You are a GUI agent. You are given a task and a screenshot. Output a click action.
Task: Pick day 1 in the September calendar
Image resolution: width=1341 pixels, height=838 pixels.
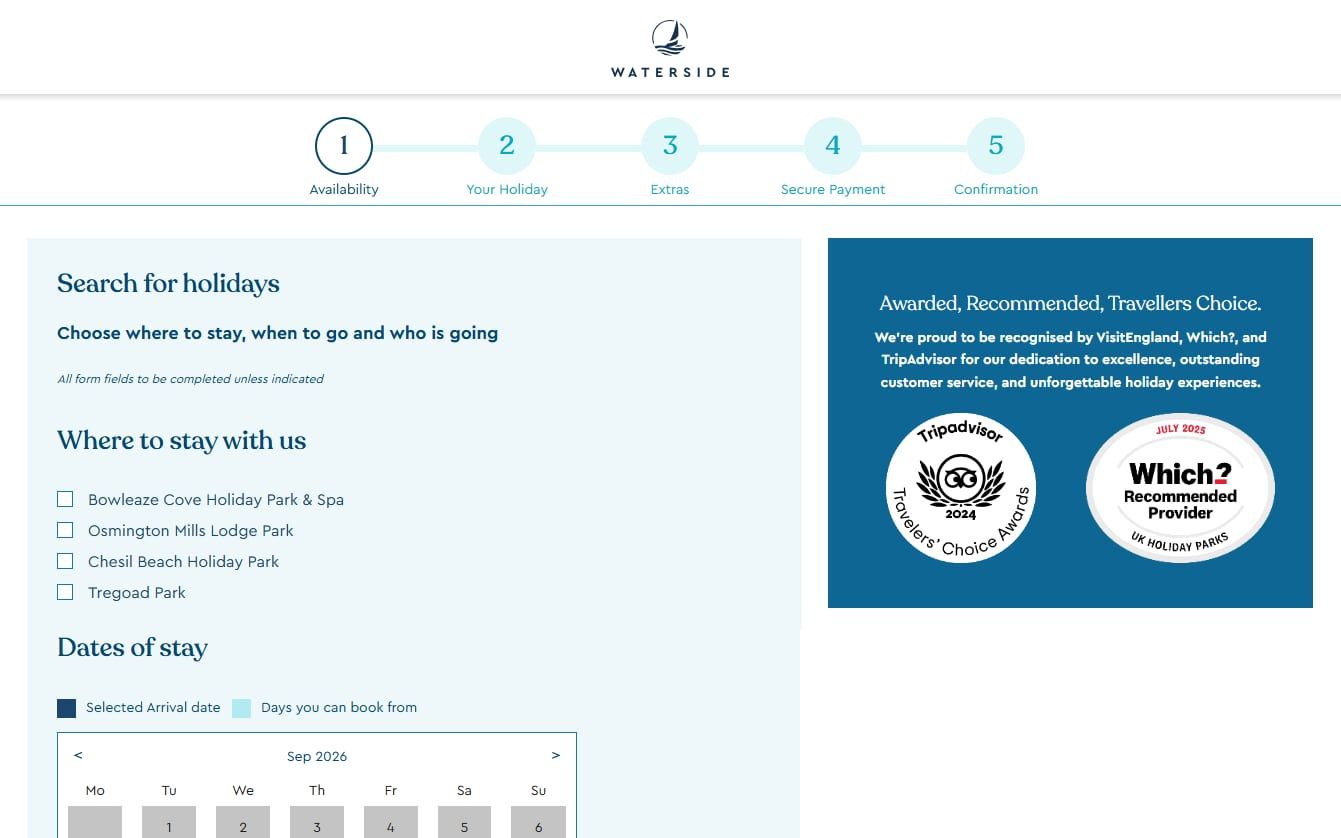point(169,822)
